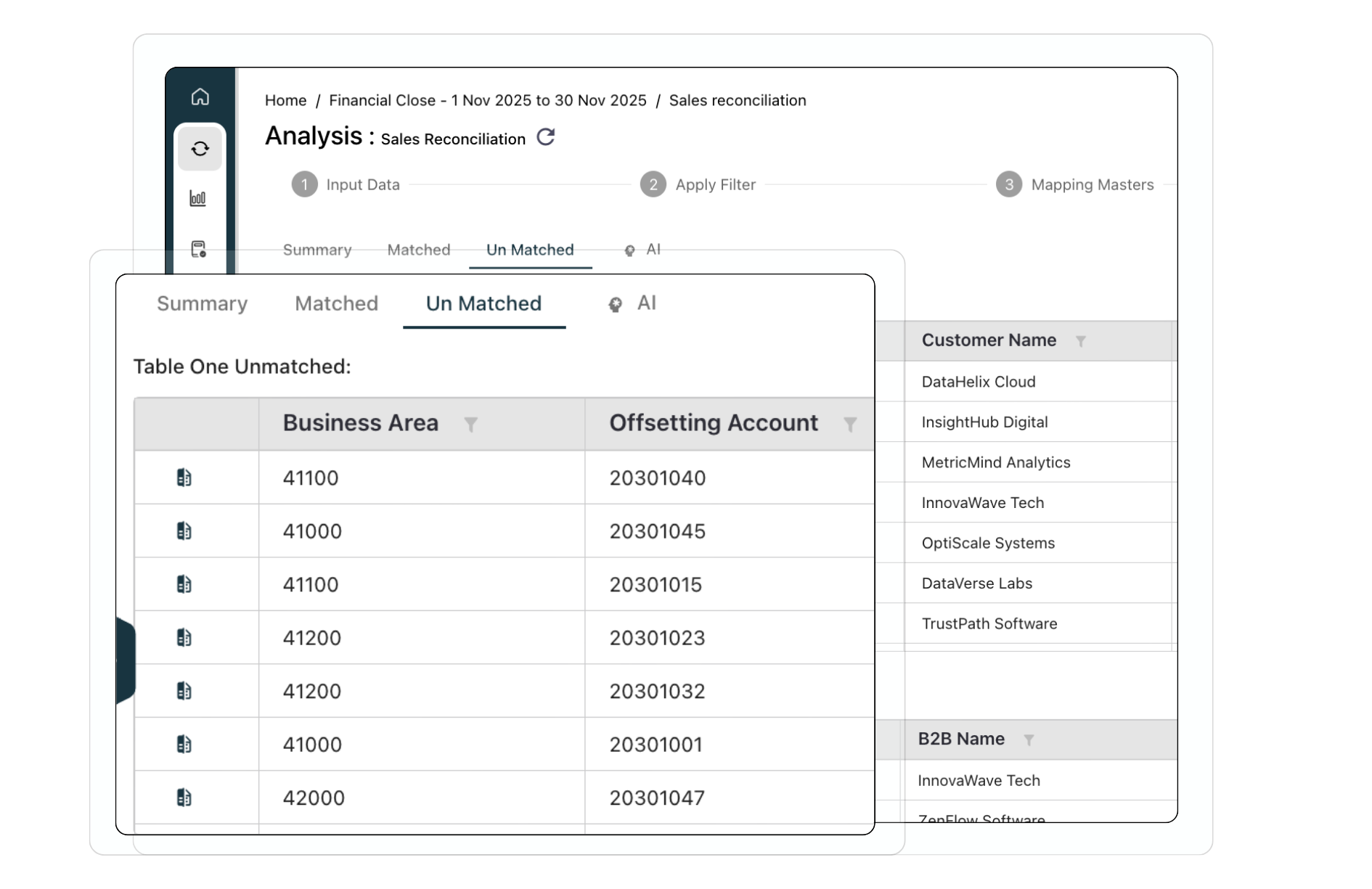1372x889 pixels.
Task: Select step 2 Apply Filter
Action: 698,184
